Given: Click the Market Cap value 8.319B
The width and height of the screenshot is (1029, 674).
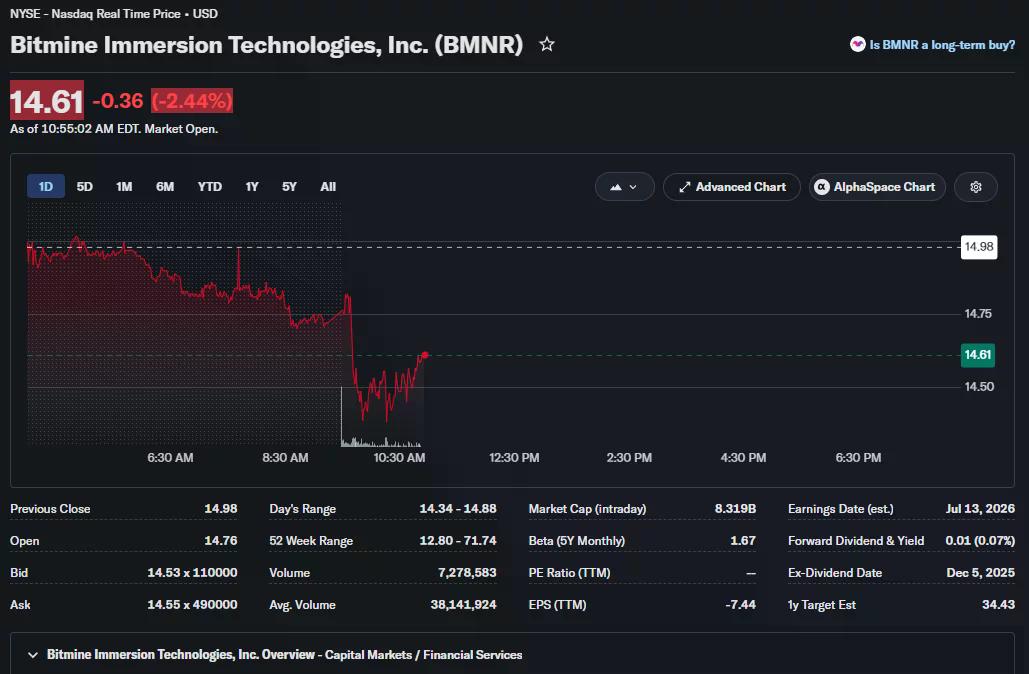Looking at the screenshot, I should (735, 509).
